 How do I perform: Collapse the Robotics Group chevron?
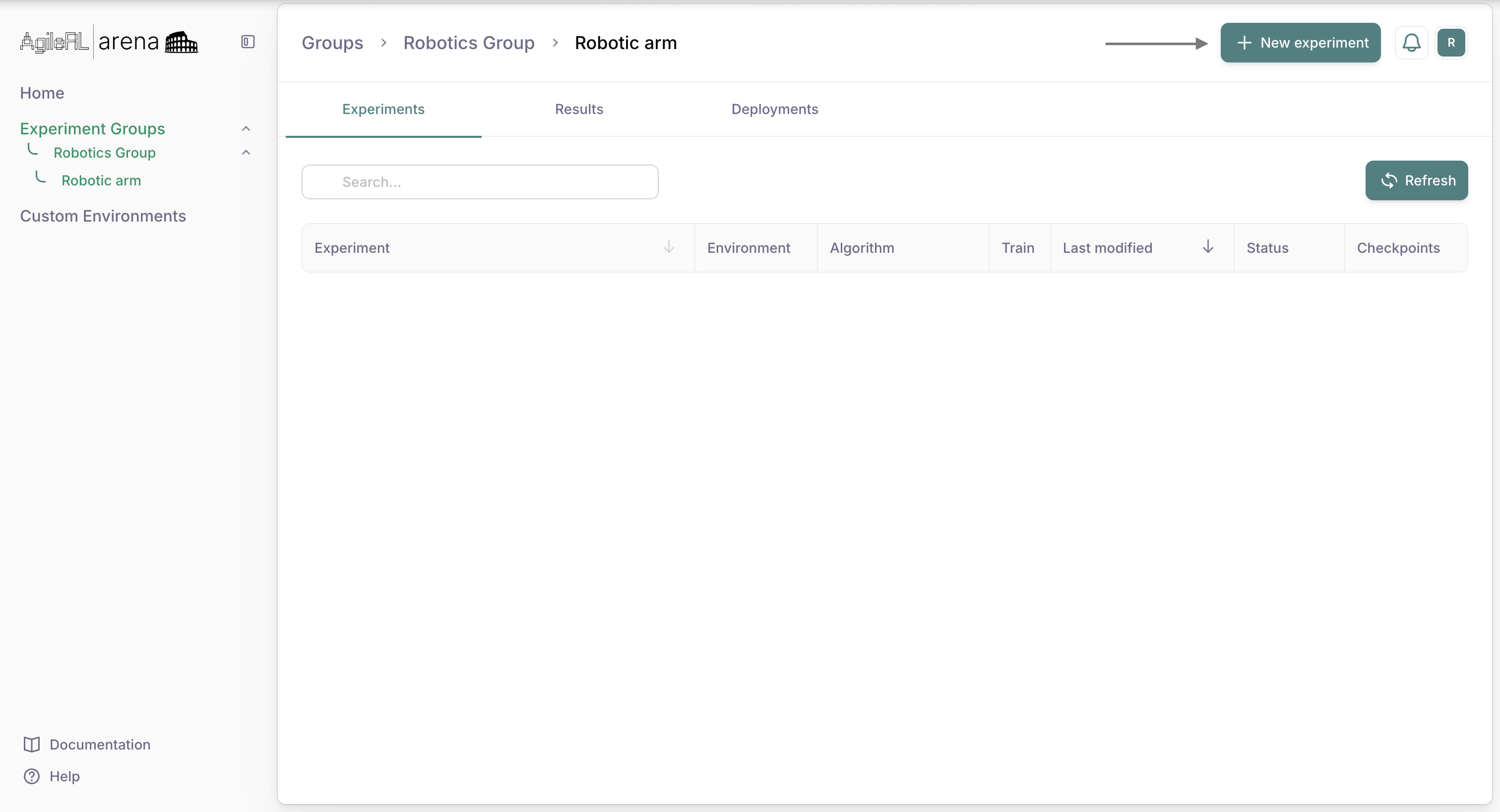[246, 152]
